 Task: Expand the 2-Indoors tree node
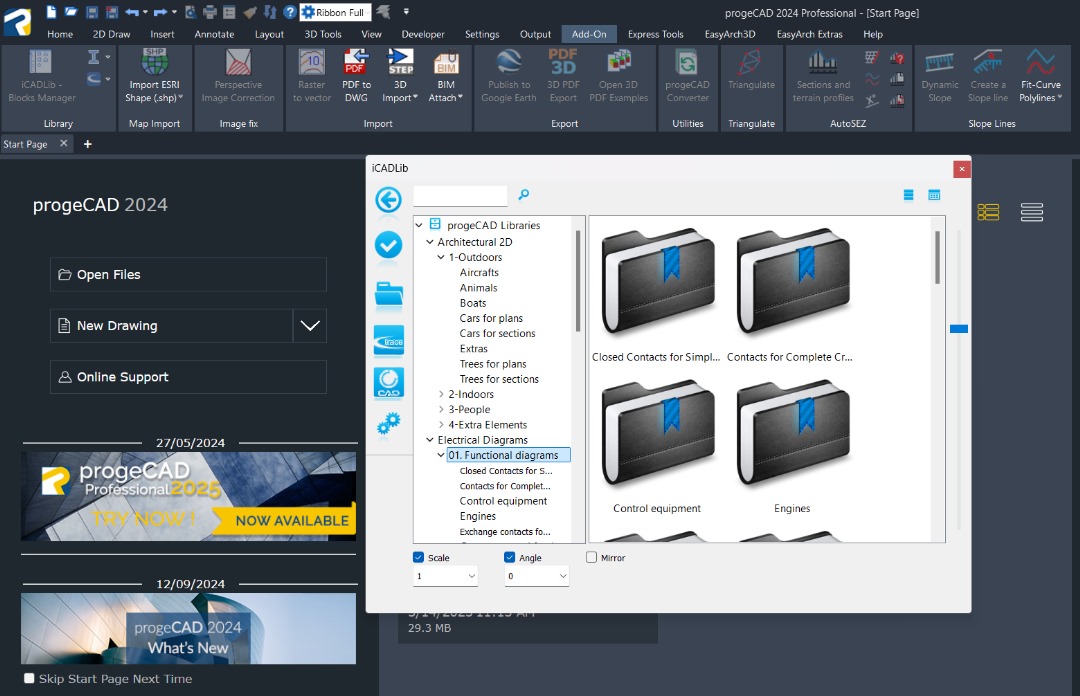click(x=441, y=395)
